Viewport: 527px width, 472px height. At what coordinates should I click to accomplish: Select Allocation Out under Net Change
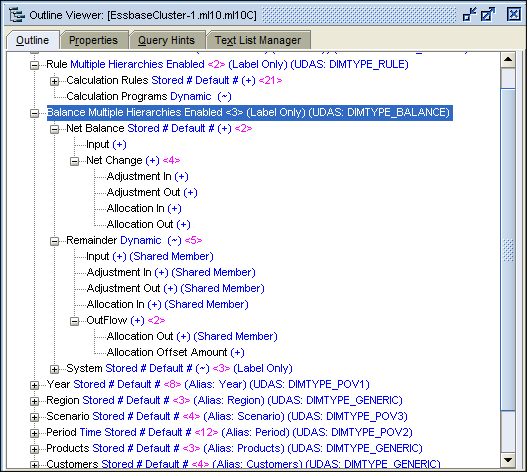(149, 224)
